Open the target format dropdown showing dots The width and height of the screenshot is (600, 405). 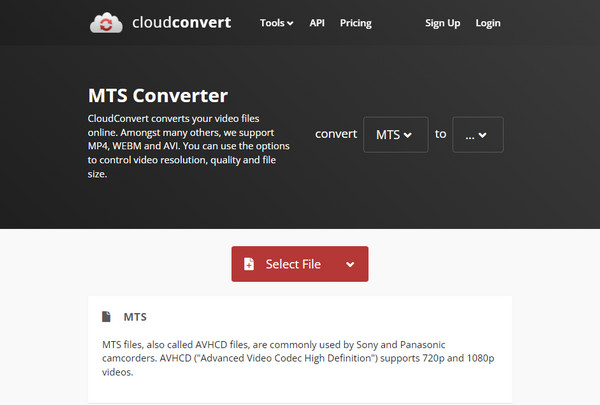478,134
